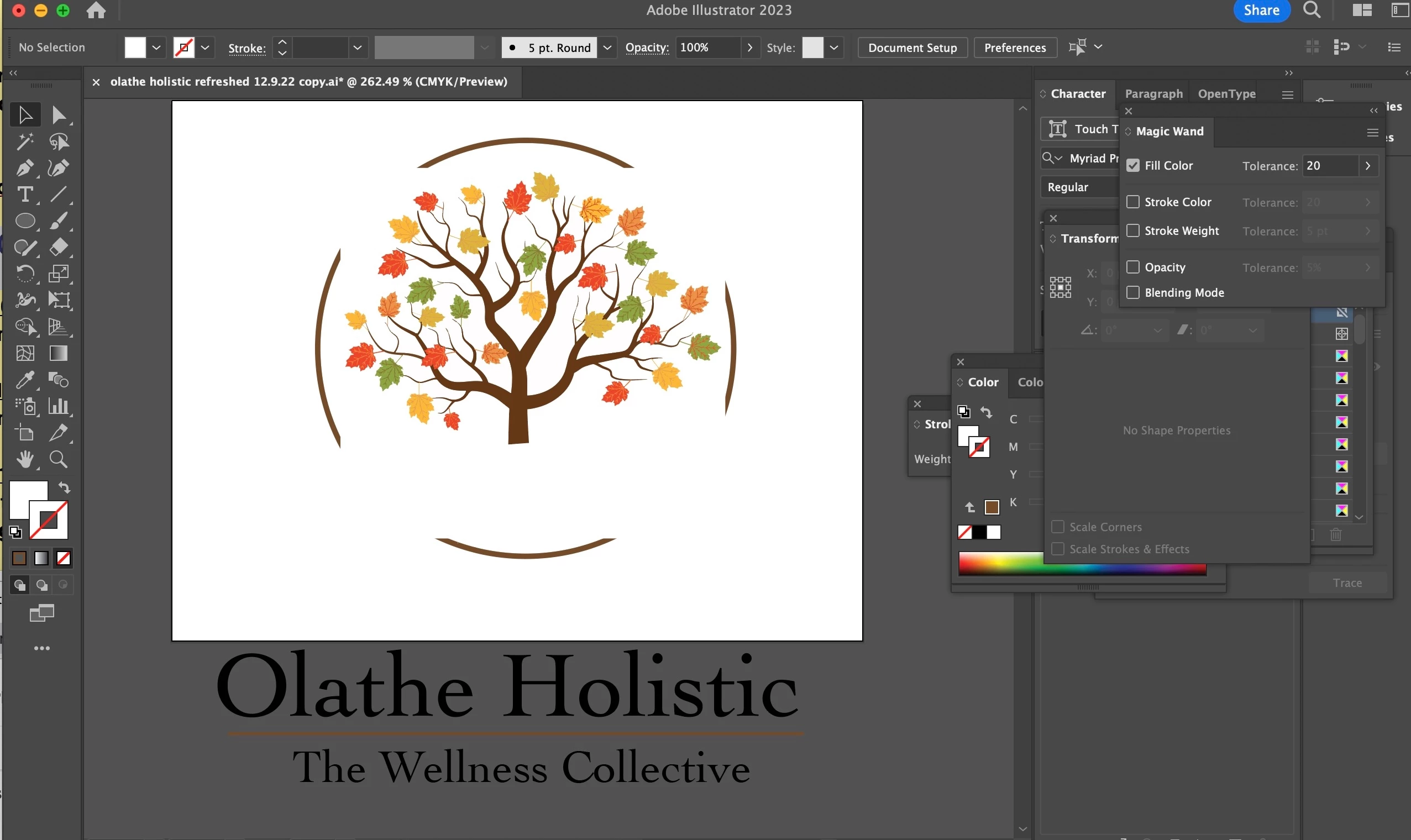Select the Zoom tool

point(58,459)
